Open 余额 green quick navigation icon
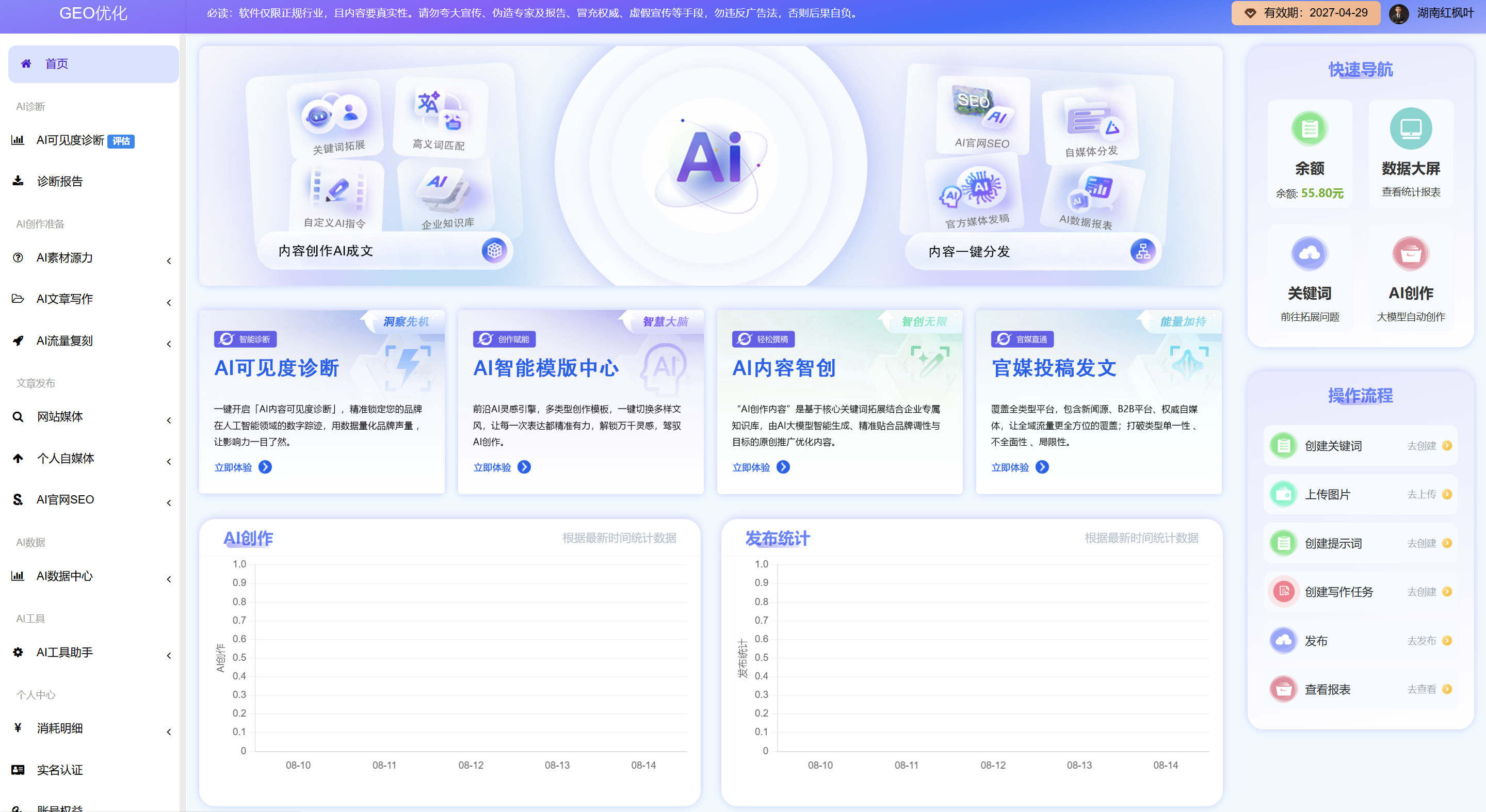Screen dimensions: 1486x812 tap(1310, 128)
